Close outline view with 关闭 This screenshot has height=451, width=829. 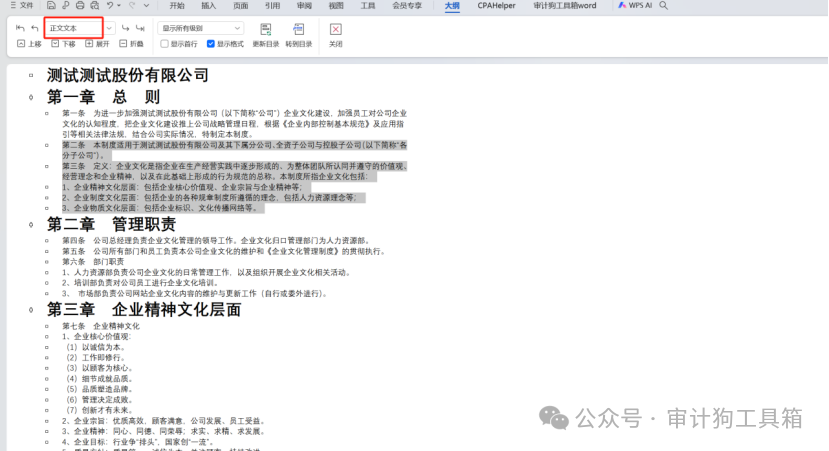pyautogui.click(x=336, y=35)
